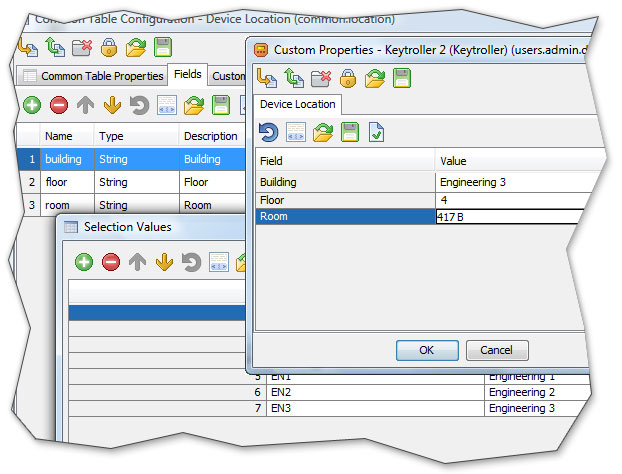Select the building row in the Fields table
This screenshot has height=474, width=622.
[131, 159]
